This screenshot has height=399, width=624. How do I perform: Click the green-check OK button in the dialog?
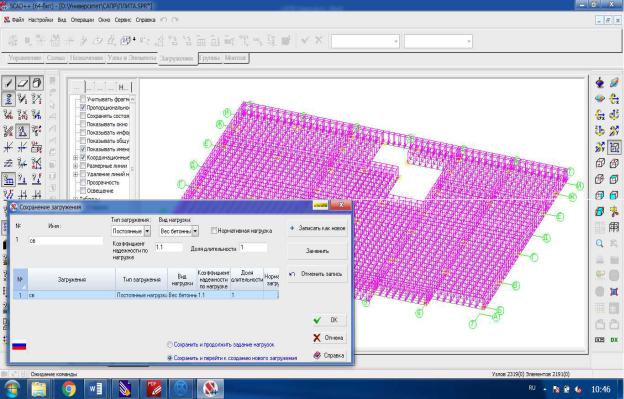(329, 320)
